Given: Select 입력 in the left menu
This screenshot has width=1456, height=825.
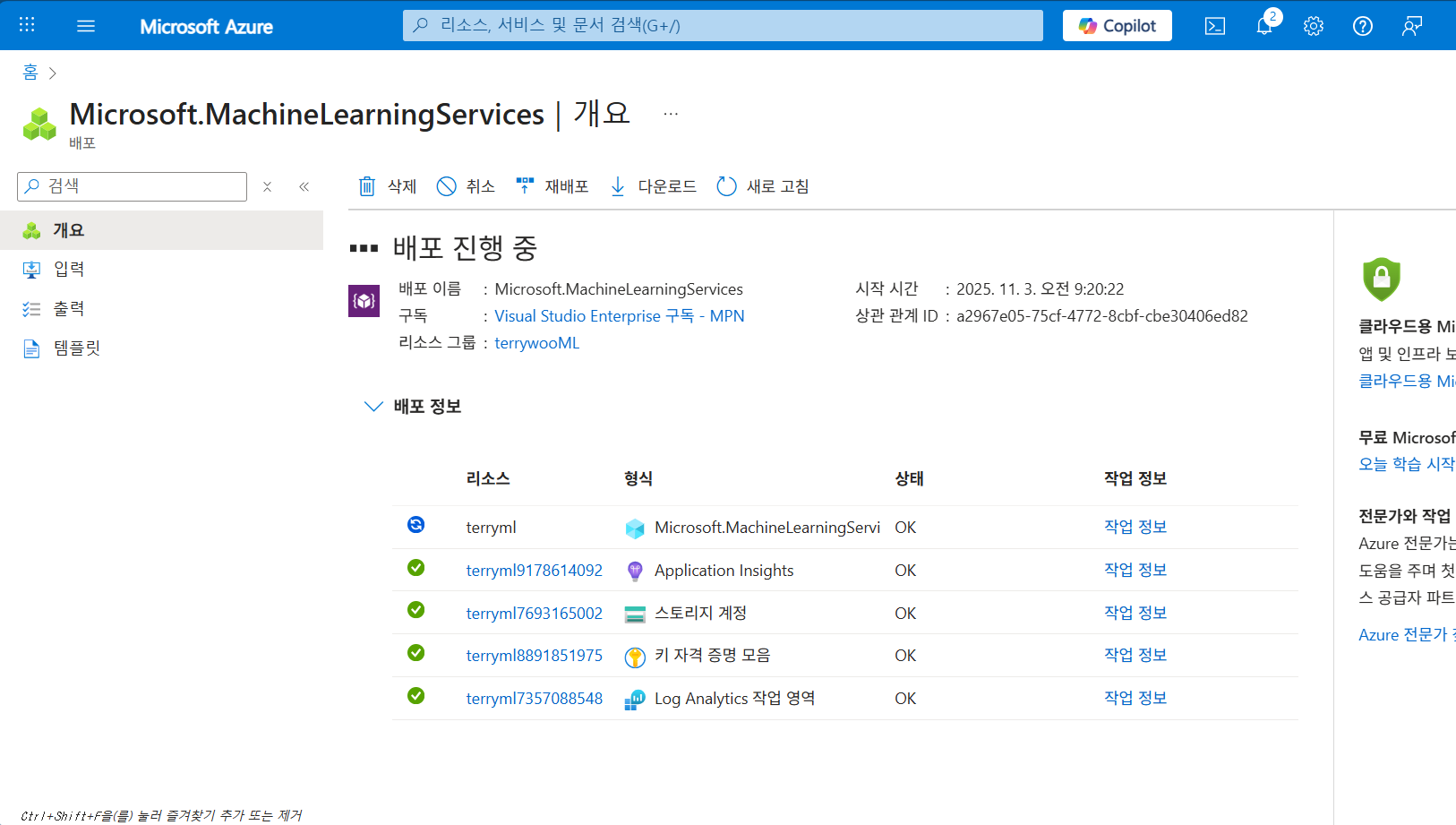Looking at the screenshot, I should pos(161,269).
